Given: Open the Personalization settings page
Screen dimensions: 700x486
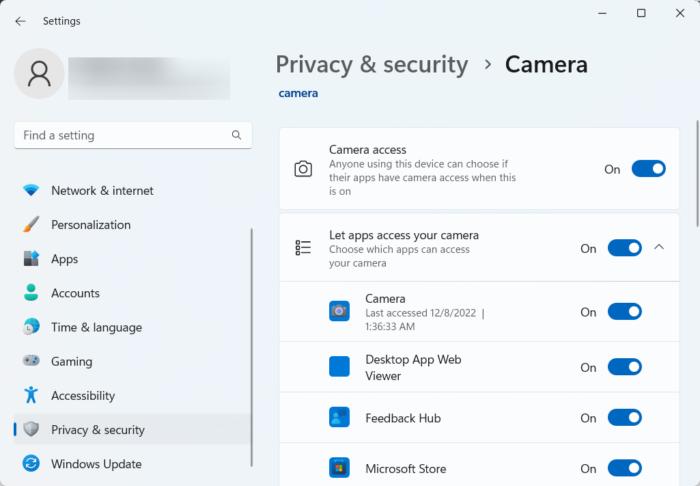Looking at the screenshot, I should pos(91,225).
